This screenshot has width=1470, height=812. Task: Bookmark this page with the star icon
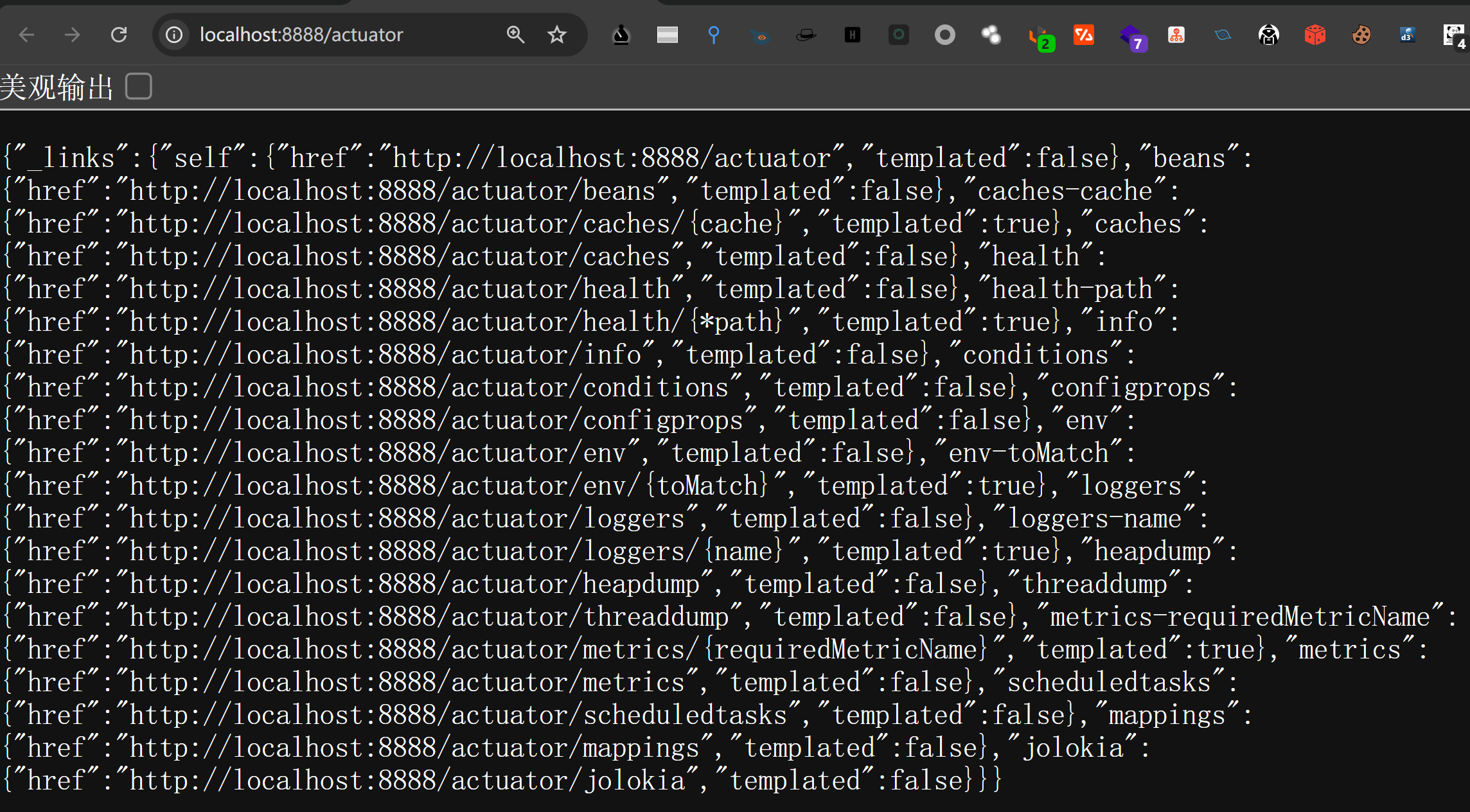point(557,35)
